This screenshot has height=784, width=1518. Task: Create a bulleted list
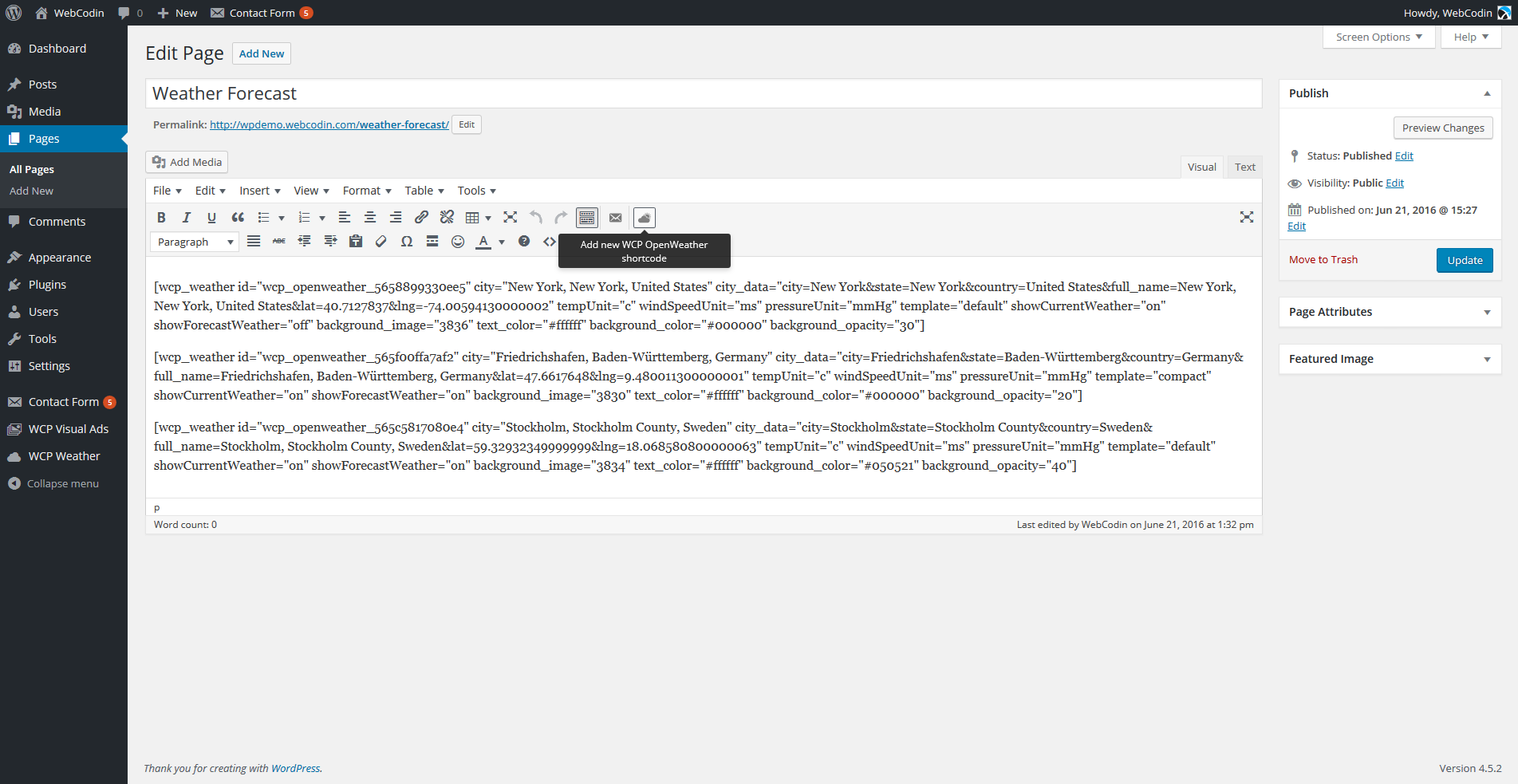(263, 218)
